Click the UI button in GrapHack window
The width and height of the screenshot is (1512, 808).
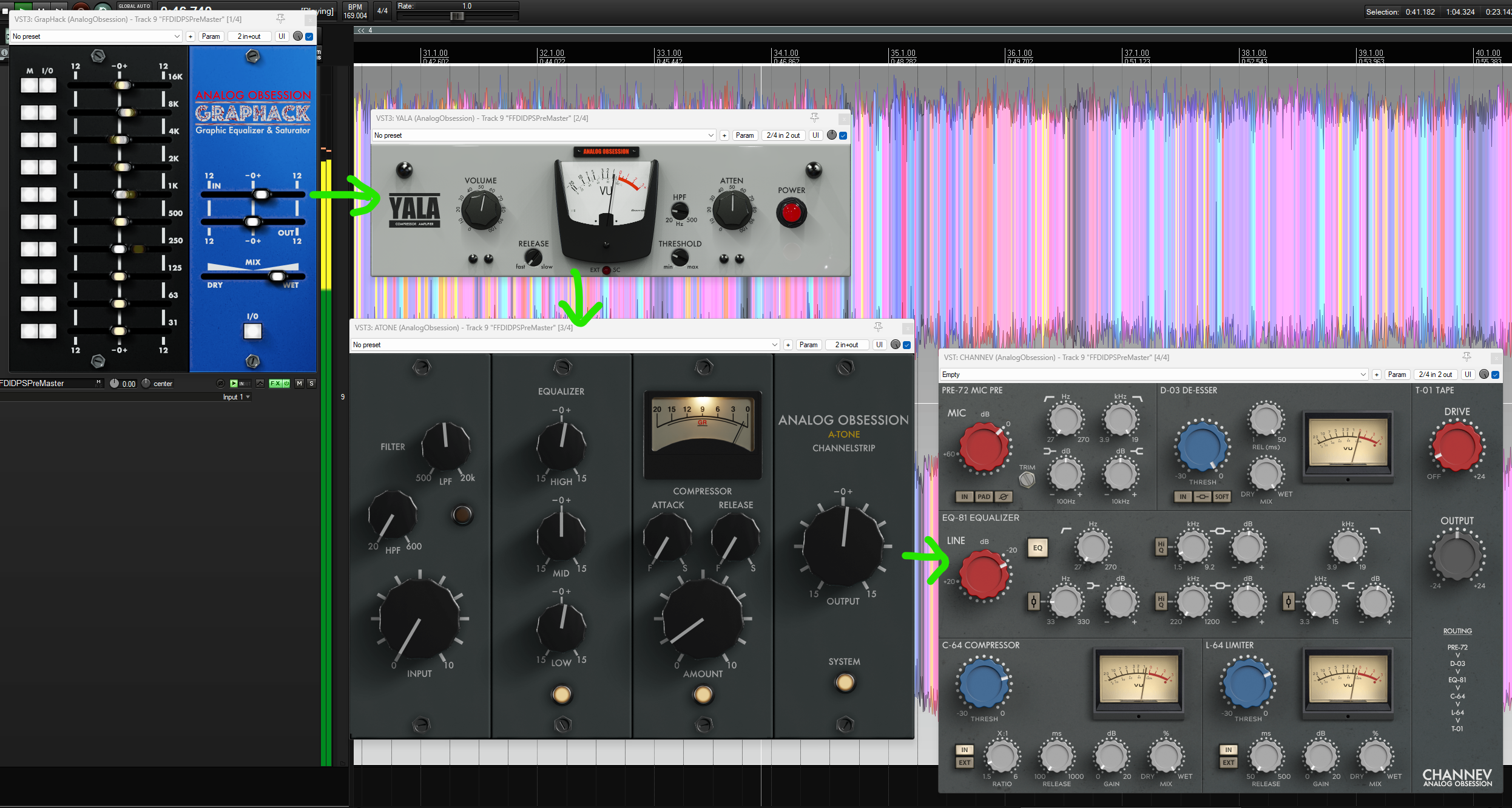coord(282,36)
